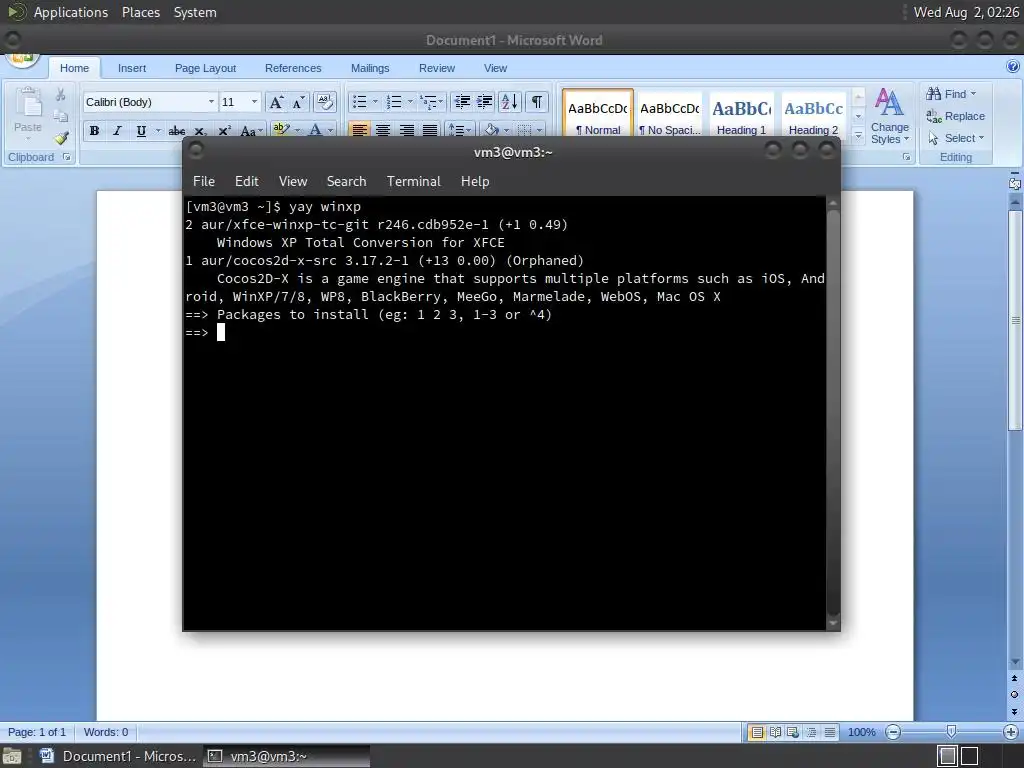Open the Change Styles dropdown

[889, 116]
